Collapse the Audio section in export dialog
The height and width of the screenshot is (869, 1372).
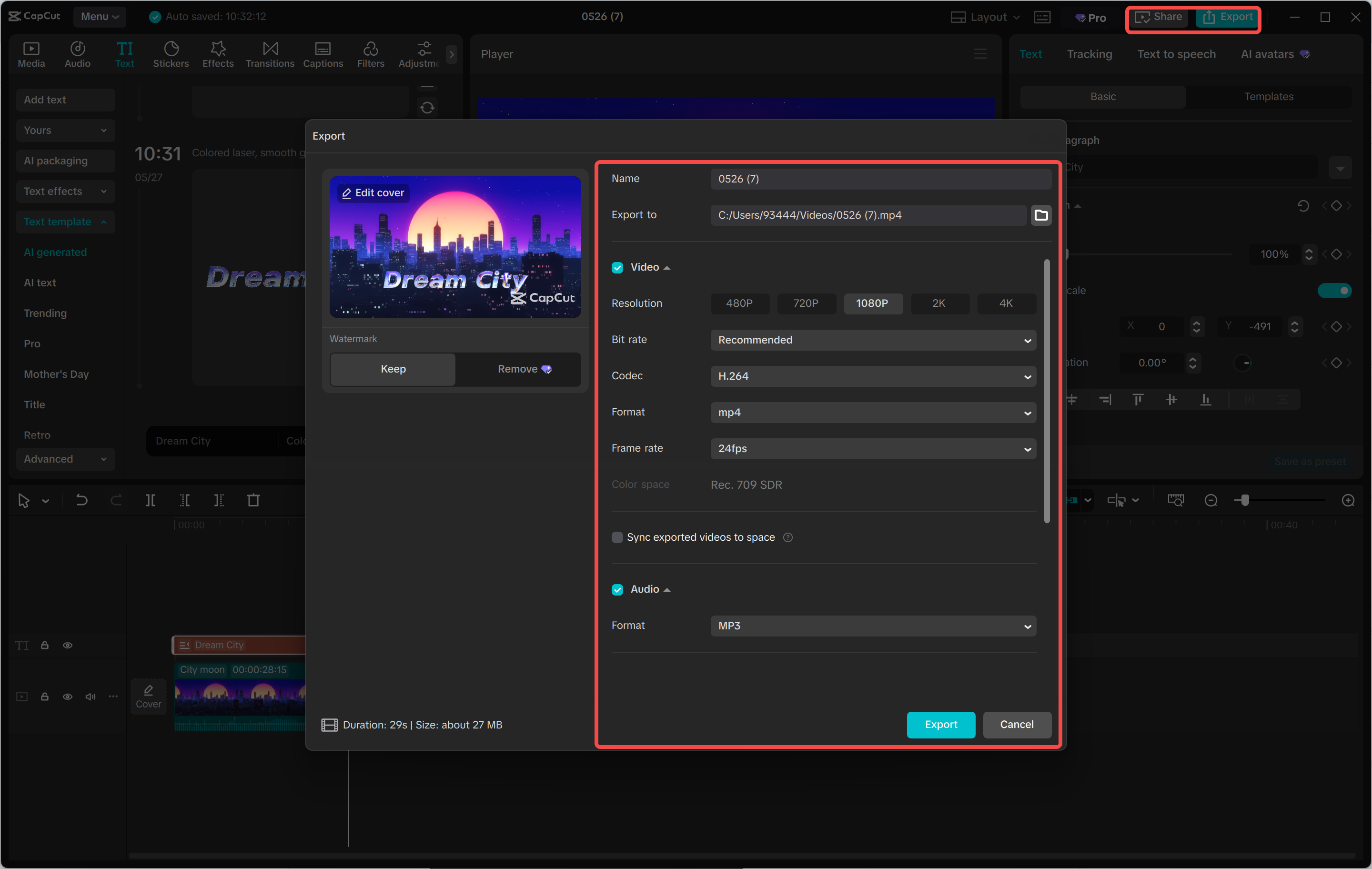[667, 589]
